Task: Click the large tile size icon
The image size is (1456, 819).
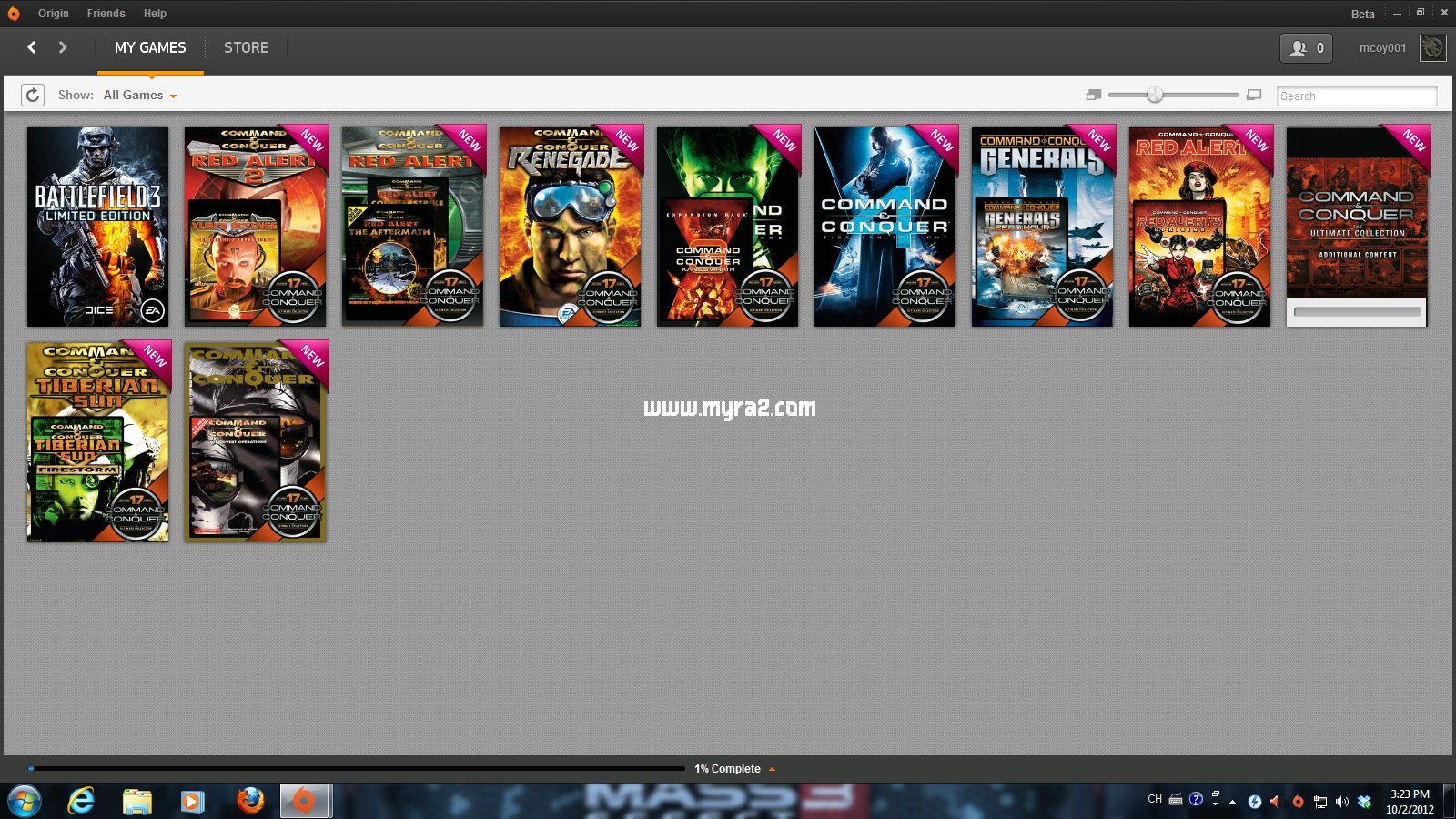Action: (1254, 95)
